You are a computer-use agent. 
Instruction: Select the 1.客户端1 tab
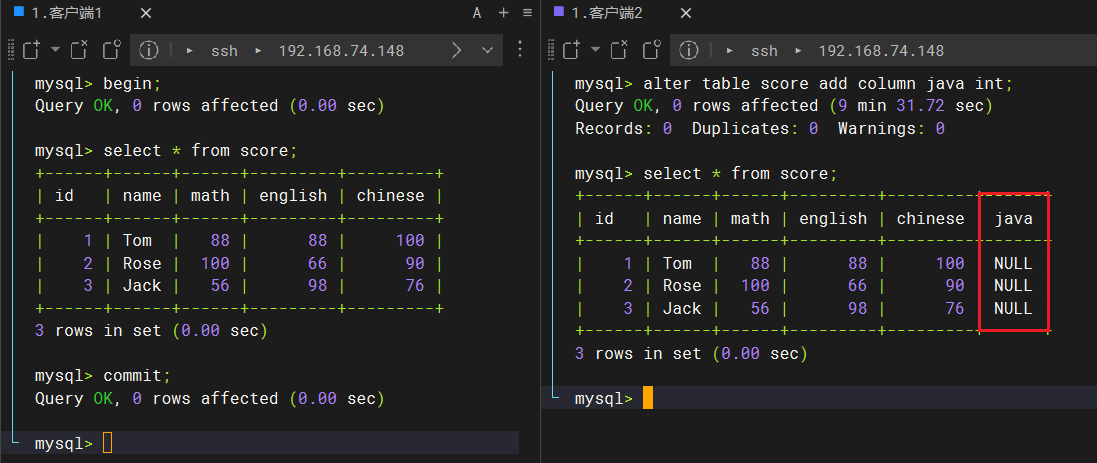[67, 13]
